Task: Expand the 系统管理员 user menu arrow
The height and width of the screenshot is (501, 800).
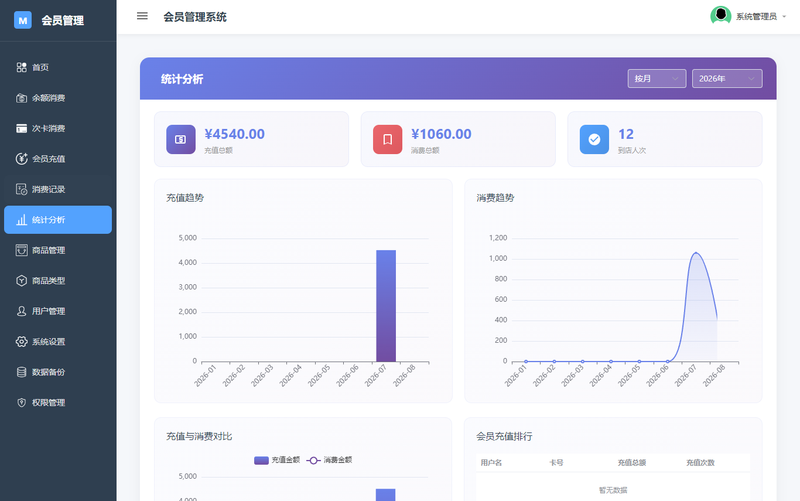Action: click(x=784, y=17)
